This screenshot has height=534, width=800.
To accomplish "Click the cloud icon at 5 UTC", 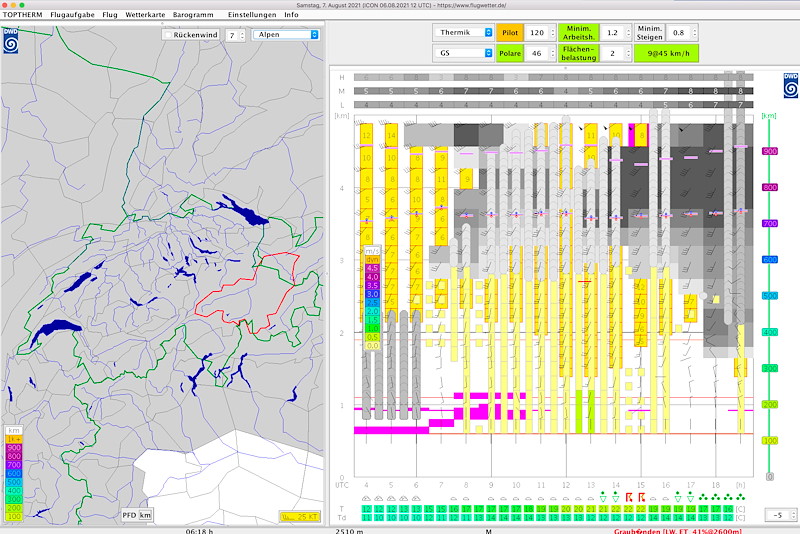I will (x=391, y=498).
